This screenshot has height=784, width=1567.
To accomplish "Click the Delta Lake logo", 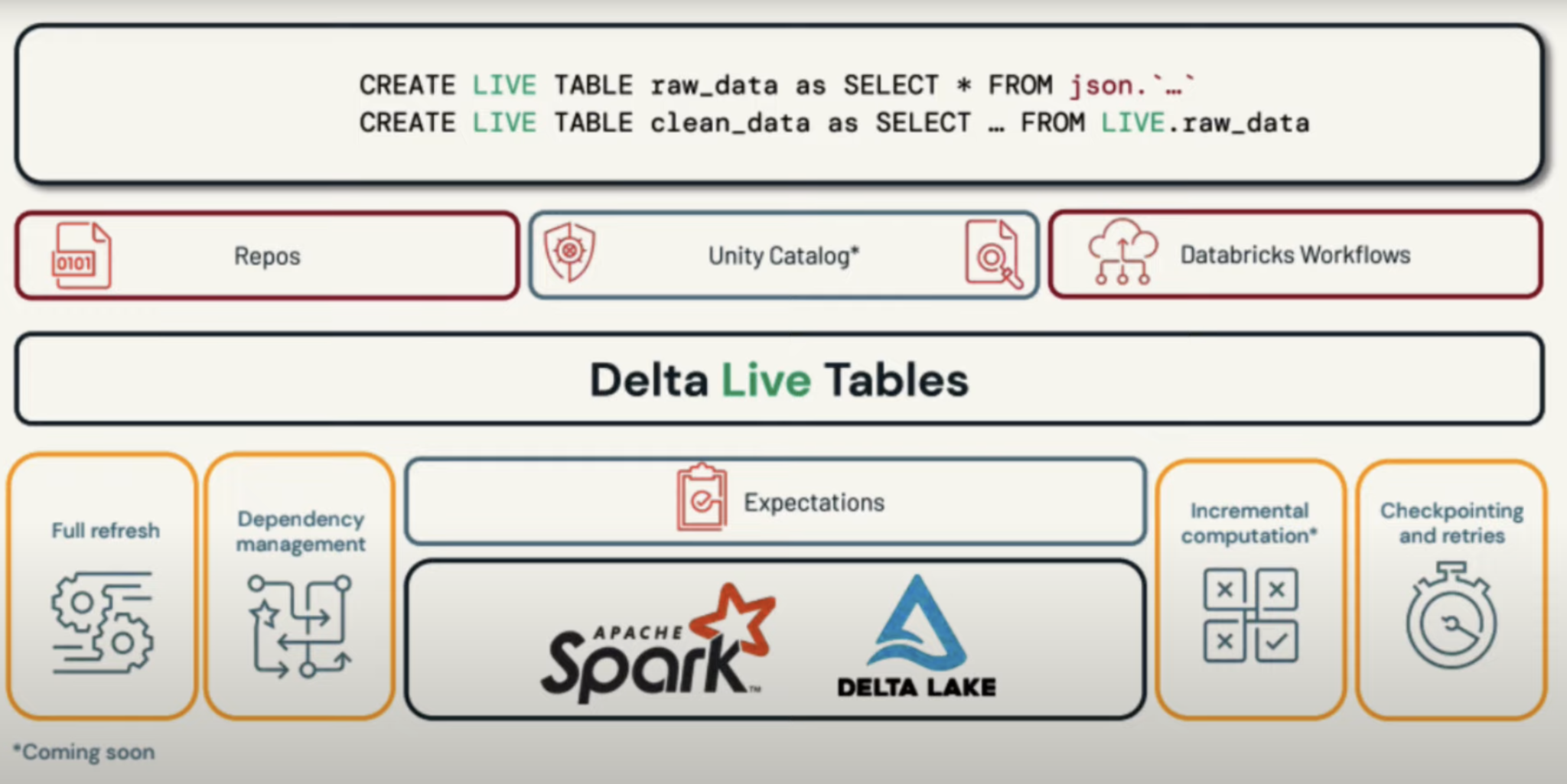I will pyautogui.click(x=917, y=637).
